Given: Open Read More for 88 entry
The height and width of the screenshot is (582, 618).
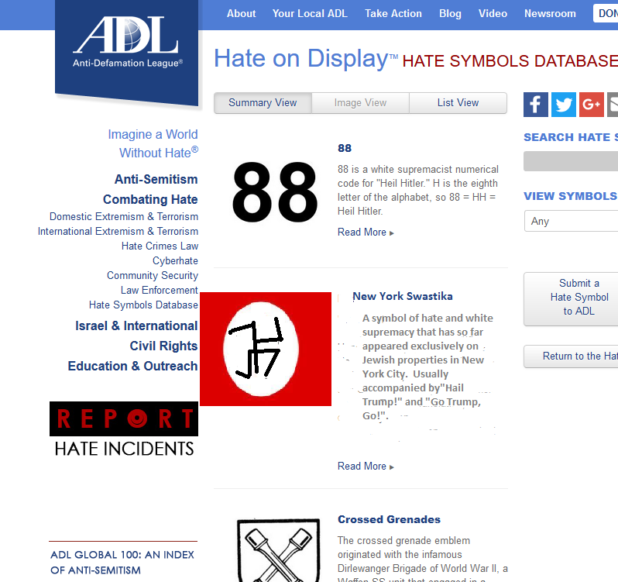Looking at the screenshot, I should coord(365,232).
